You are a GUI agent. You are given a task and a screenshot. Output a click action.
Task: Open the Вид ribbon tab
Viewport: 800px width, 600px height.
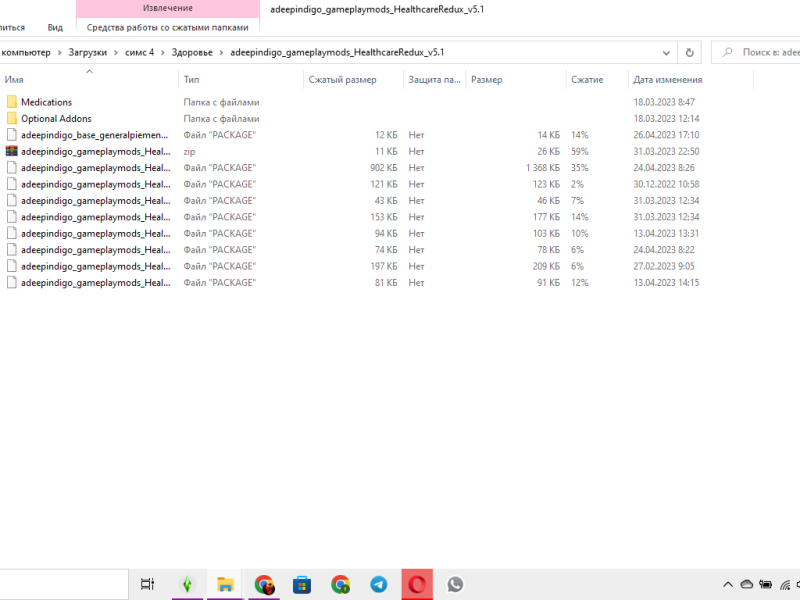coord(55,28)
